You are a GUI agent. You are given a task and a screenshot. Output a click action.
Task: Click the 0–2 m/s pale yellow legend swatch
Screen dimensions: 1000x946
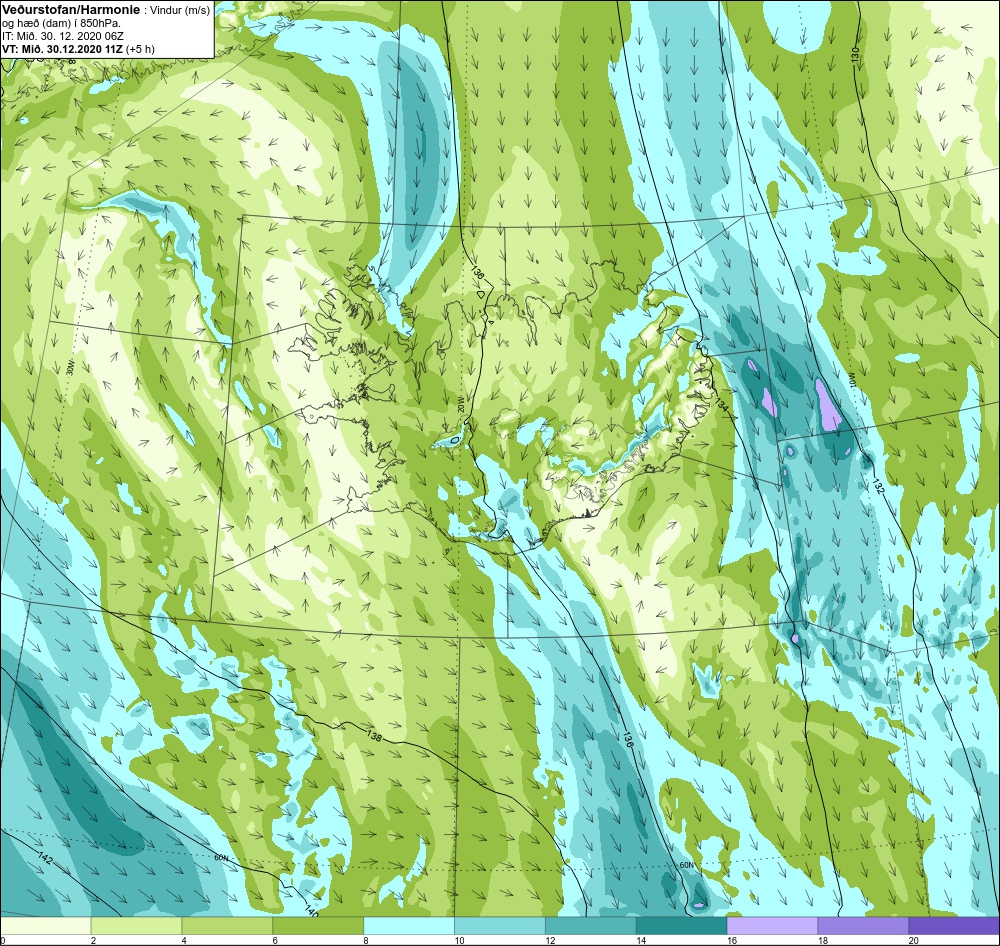click(46, 924)
